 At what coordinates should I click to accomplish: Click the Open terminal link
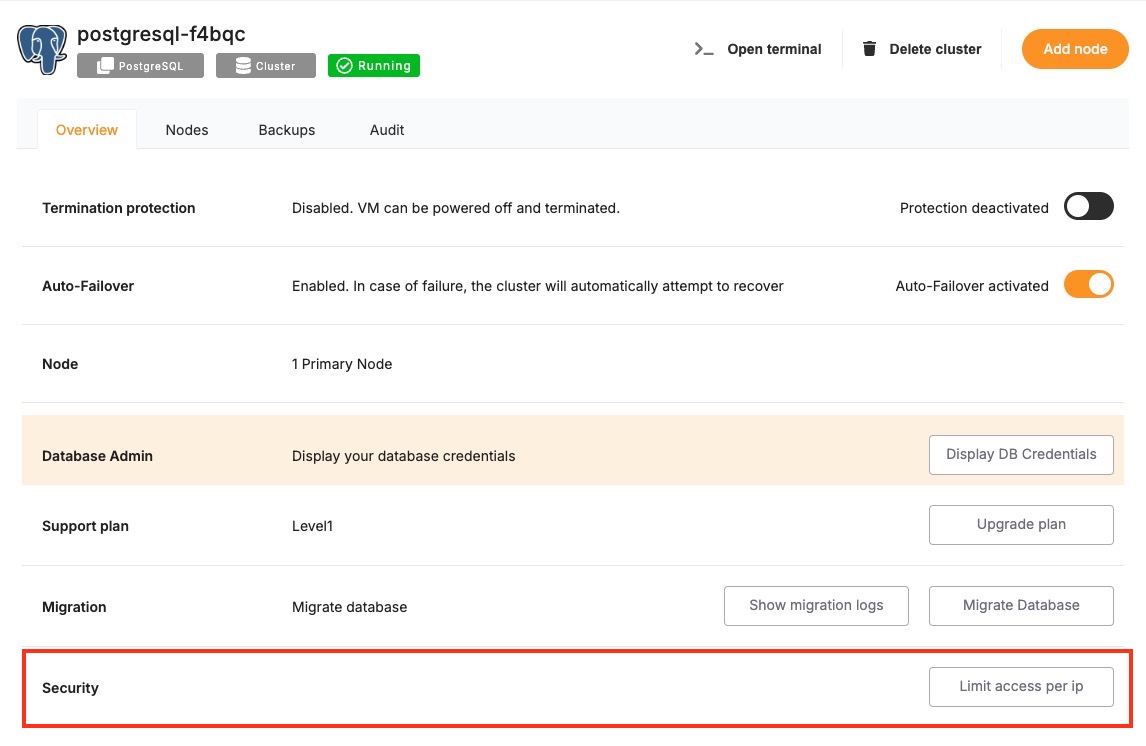coord(774,49)
